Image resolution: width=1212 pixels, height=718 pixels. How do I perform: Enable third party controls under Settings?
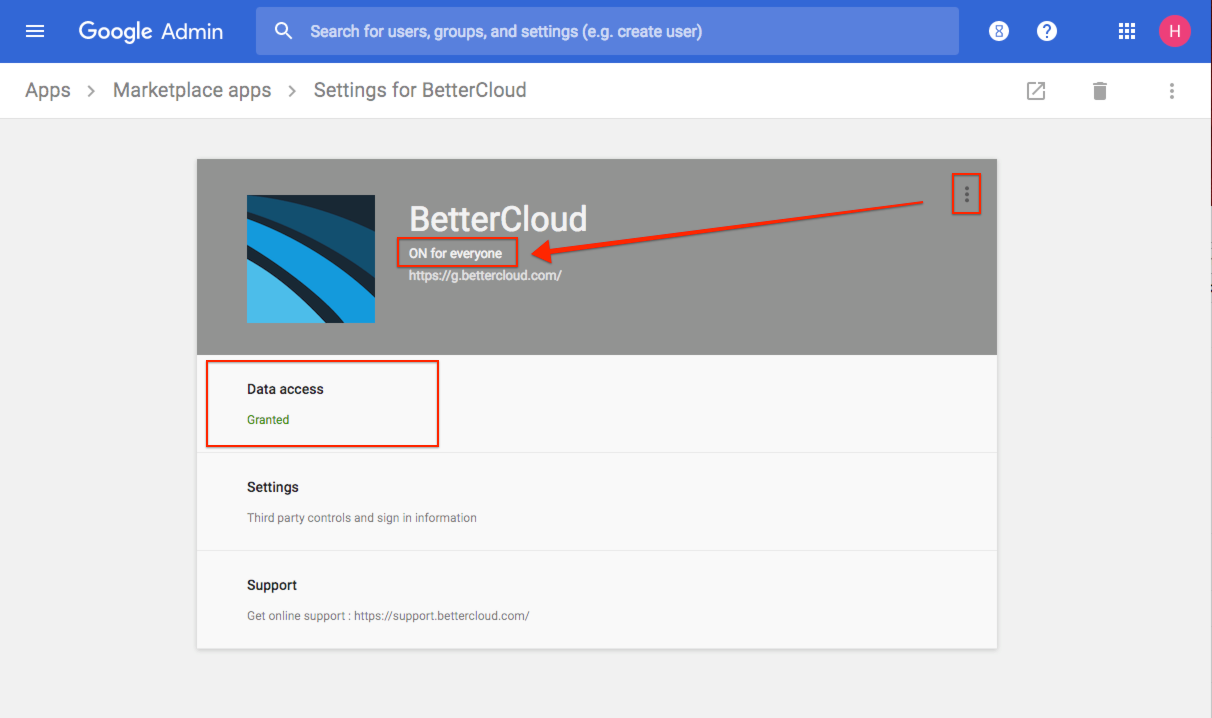tap(361, 517)
